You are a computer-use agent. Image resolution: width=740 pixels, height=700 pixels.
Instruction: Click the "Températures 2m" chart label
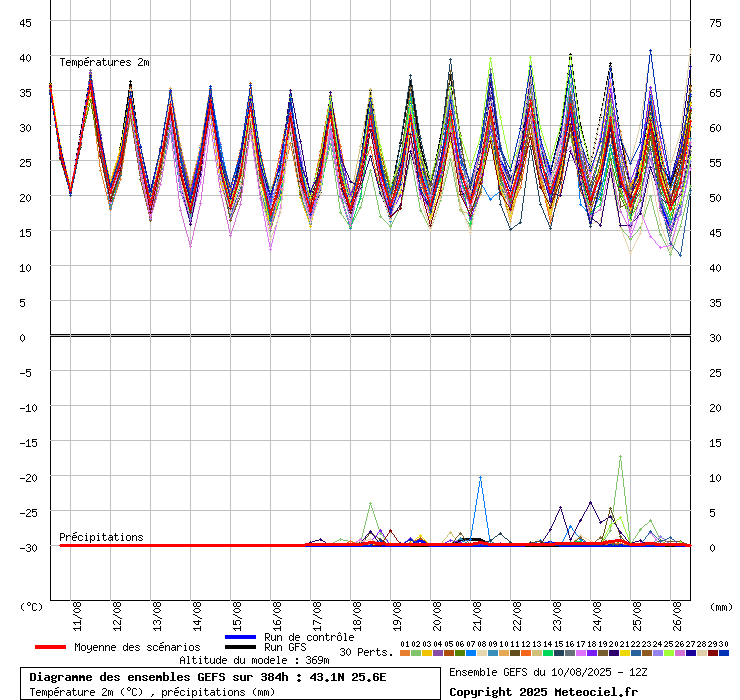tap(104, 62)
